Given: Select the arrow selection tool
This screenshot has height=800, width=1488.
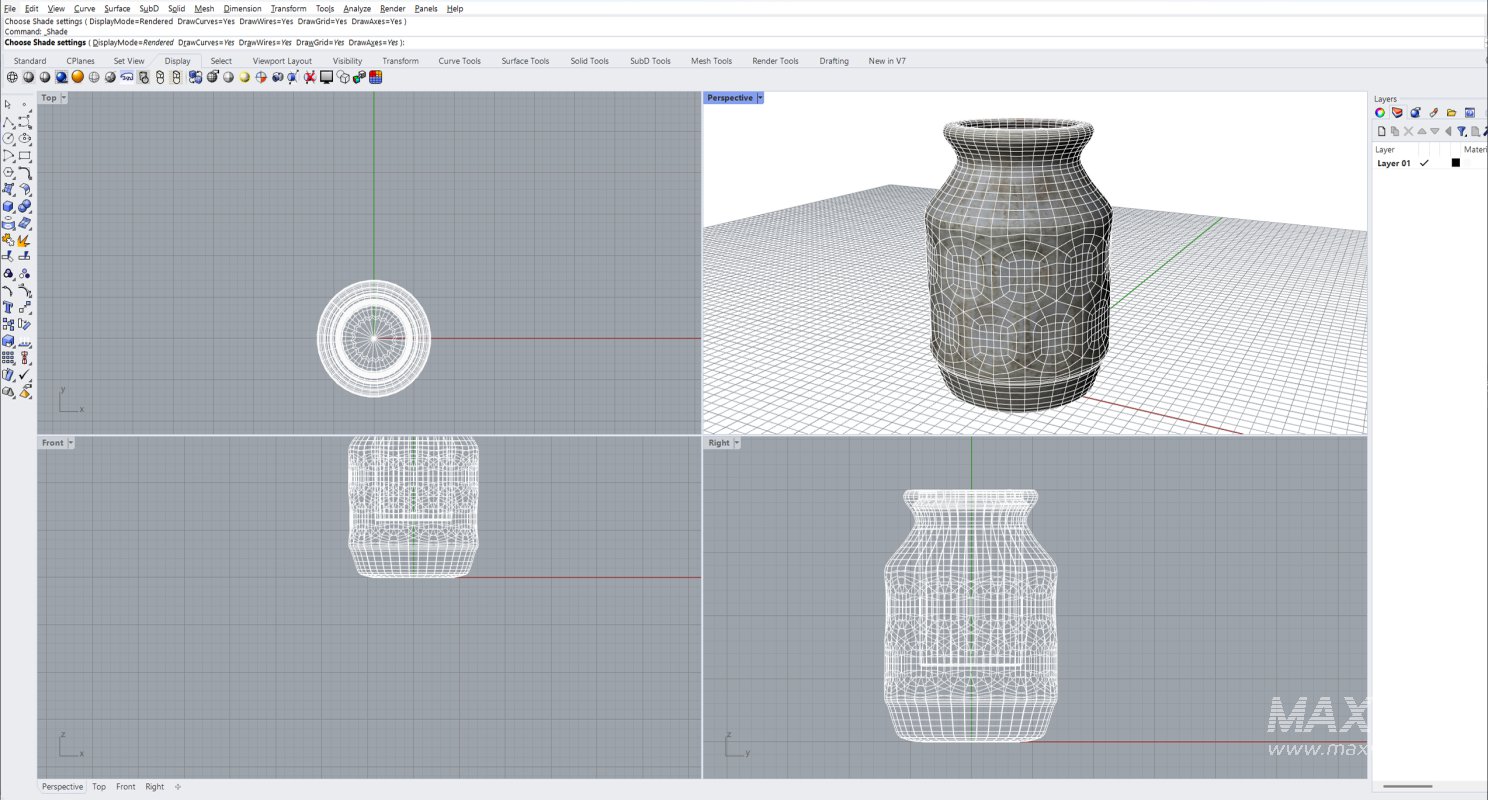Looking at the screenshot, I should click(6, 105).
